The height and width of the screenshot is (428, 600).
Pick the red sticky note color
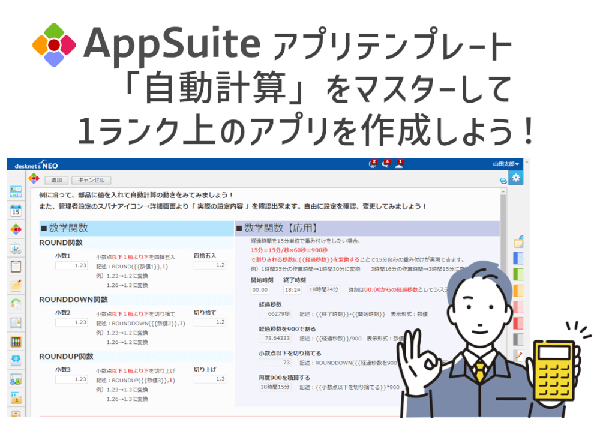pos(518,323)
